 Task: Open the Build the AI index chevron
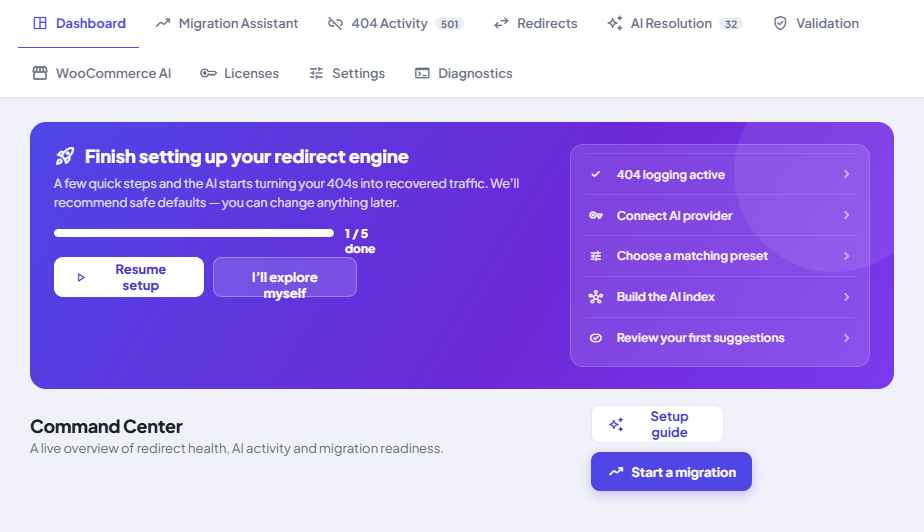[846, 297]
